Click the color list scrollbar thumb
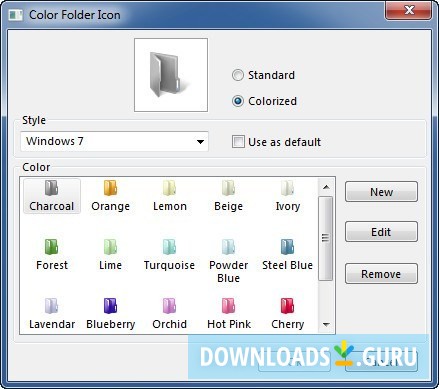 point(326,238)
